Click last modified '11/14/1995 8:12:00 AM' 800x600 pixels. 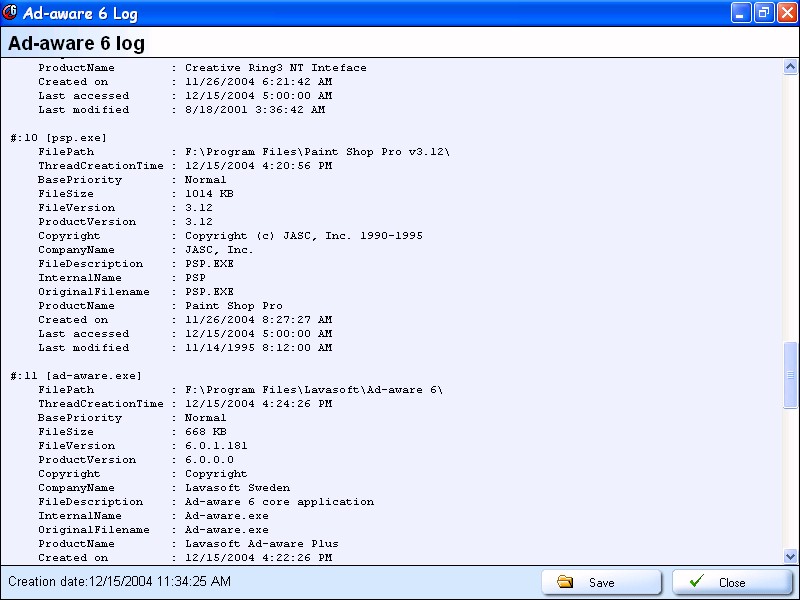[x=258, y=348]
